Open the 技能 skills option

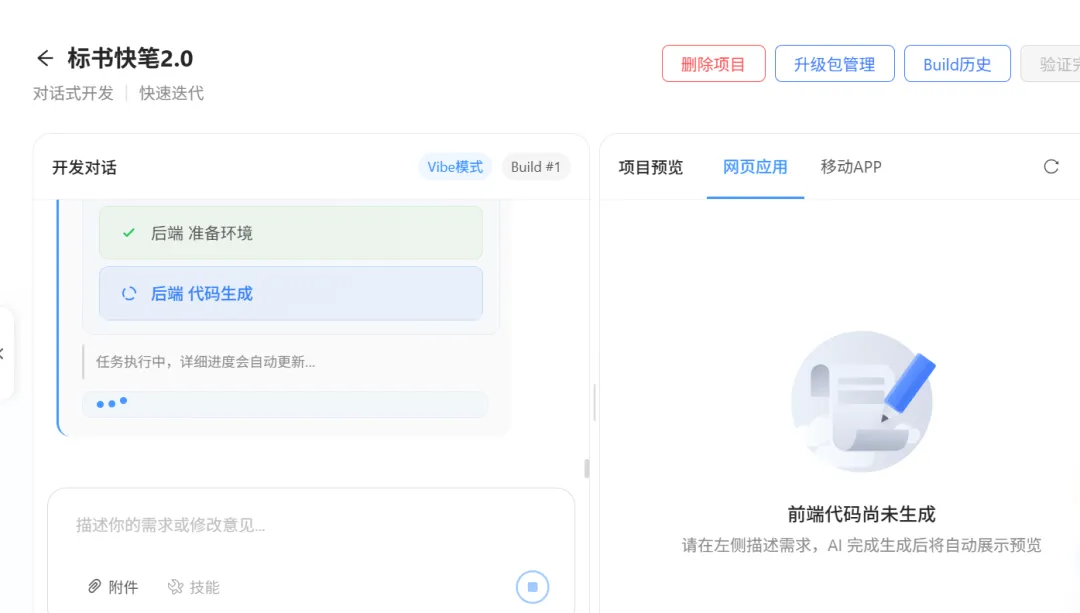[x=194, y=587]
